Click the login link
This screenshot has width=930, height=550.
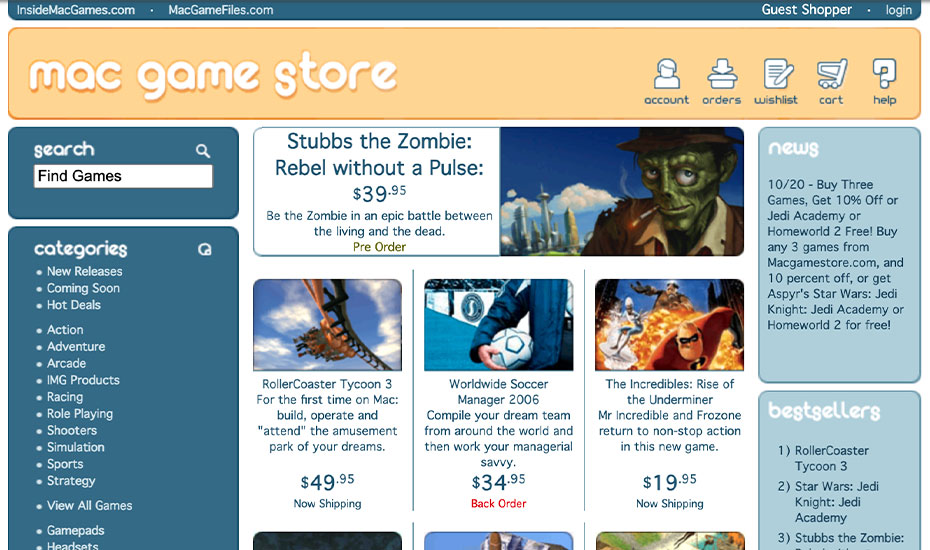(899, 10)
